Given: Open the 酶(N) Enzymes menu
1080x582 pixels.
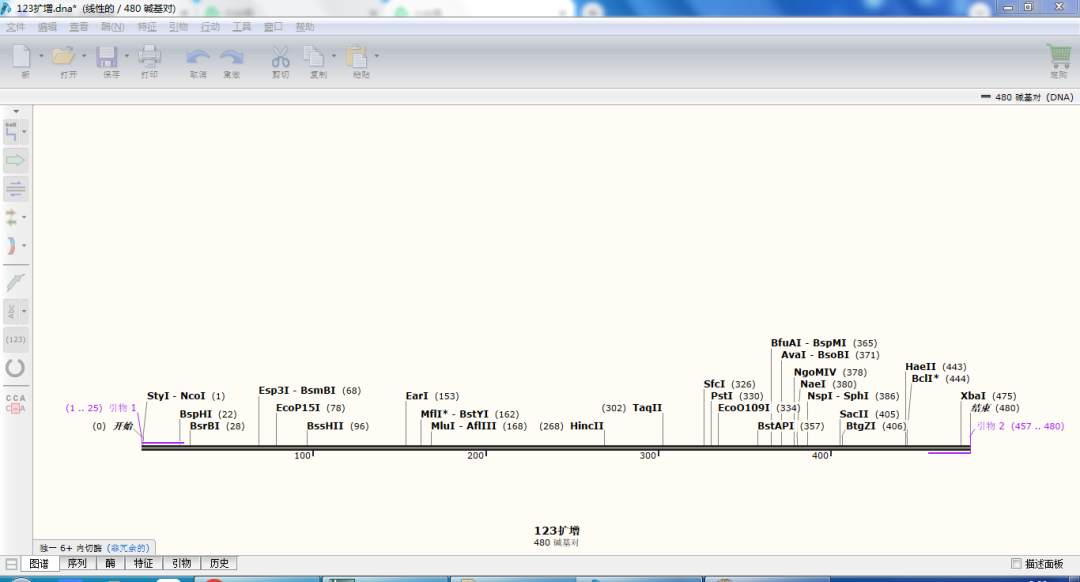Looking at the screenshot, I should click(x=113, y=27).
